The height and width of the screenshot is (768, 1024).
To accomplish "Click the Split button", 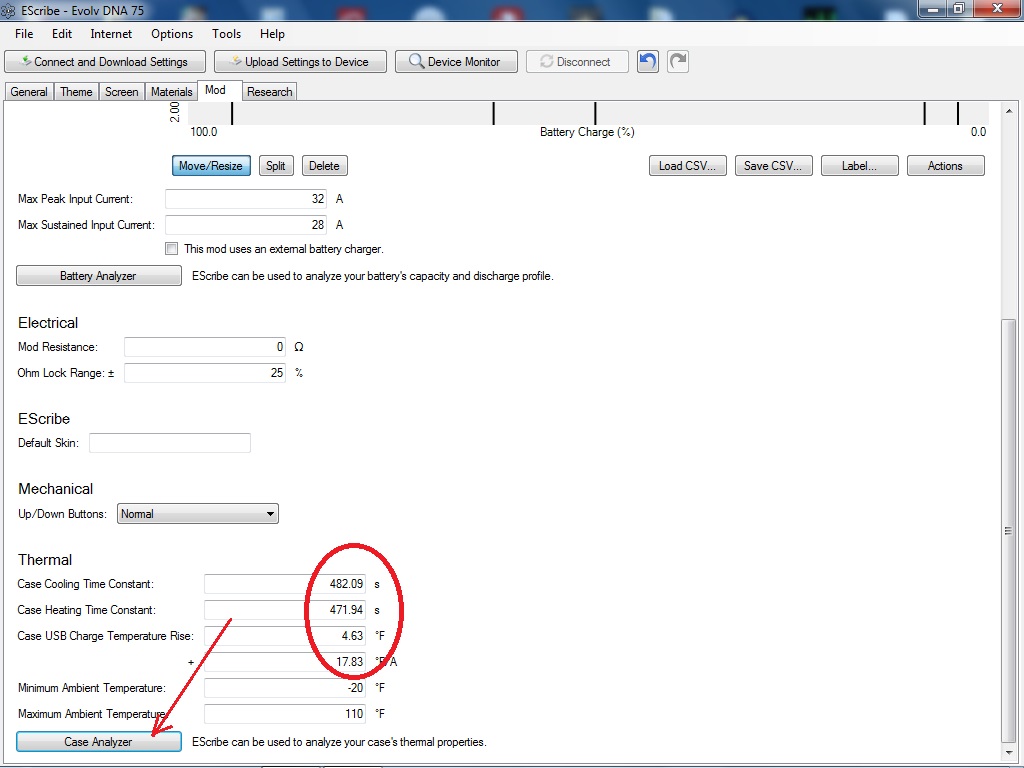I will click(276, 166).
